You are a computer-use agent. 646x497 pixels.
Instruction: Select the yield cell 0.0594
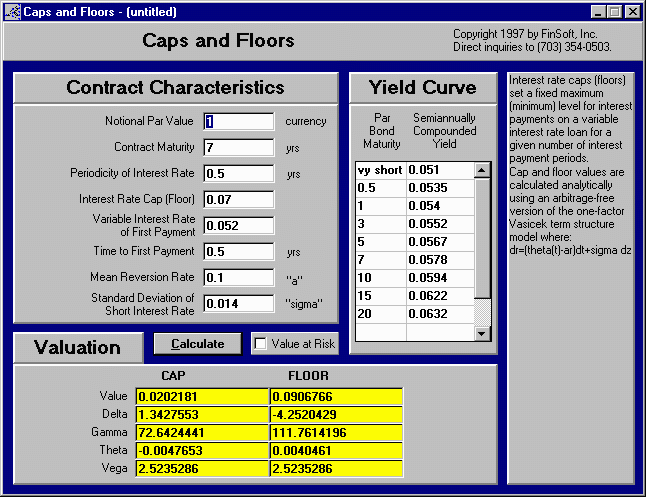(440, 278)
